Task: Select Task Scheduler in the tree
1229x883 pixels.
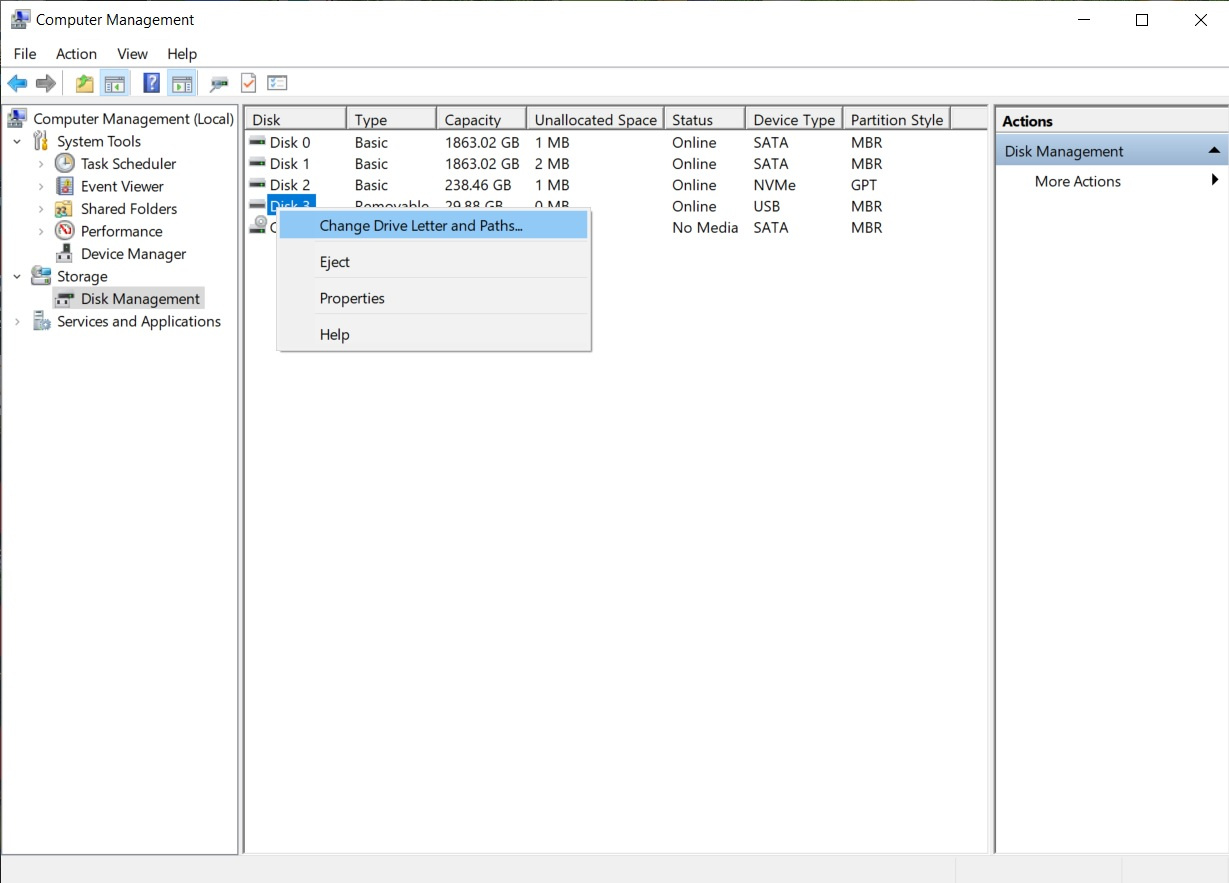Action: [128, 163]
